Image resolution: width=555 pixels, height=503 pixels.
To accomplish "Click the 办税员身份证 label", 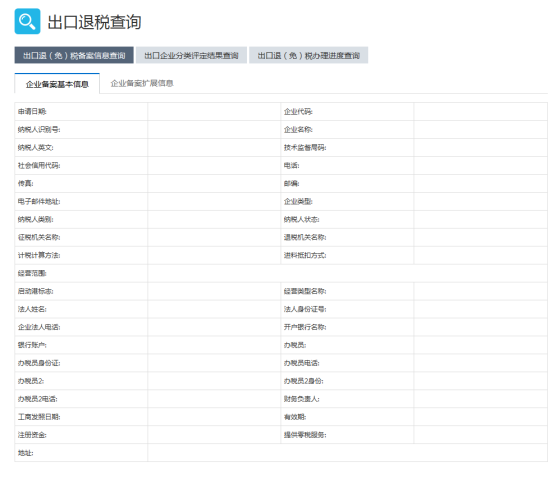I will [x=39, y=364].
